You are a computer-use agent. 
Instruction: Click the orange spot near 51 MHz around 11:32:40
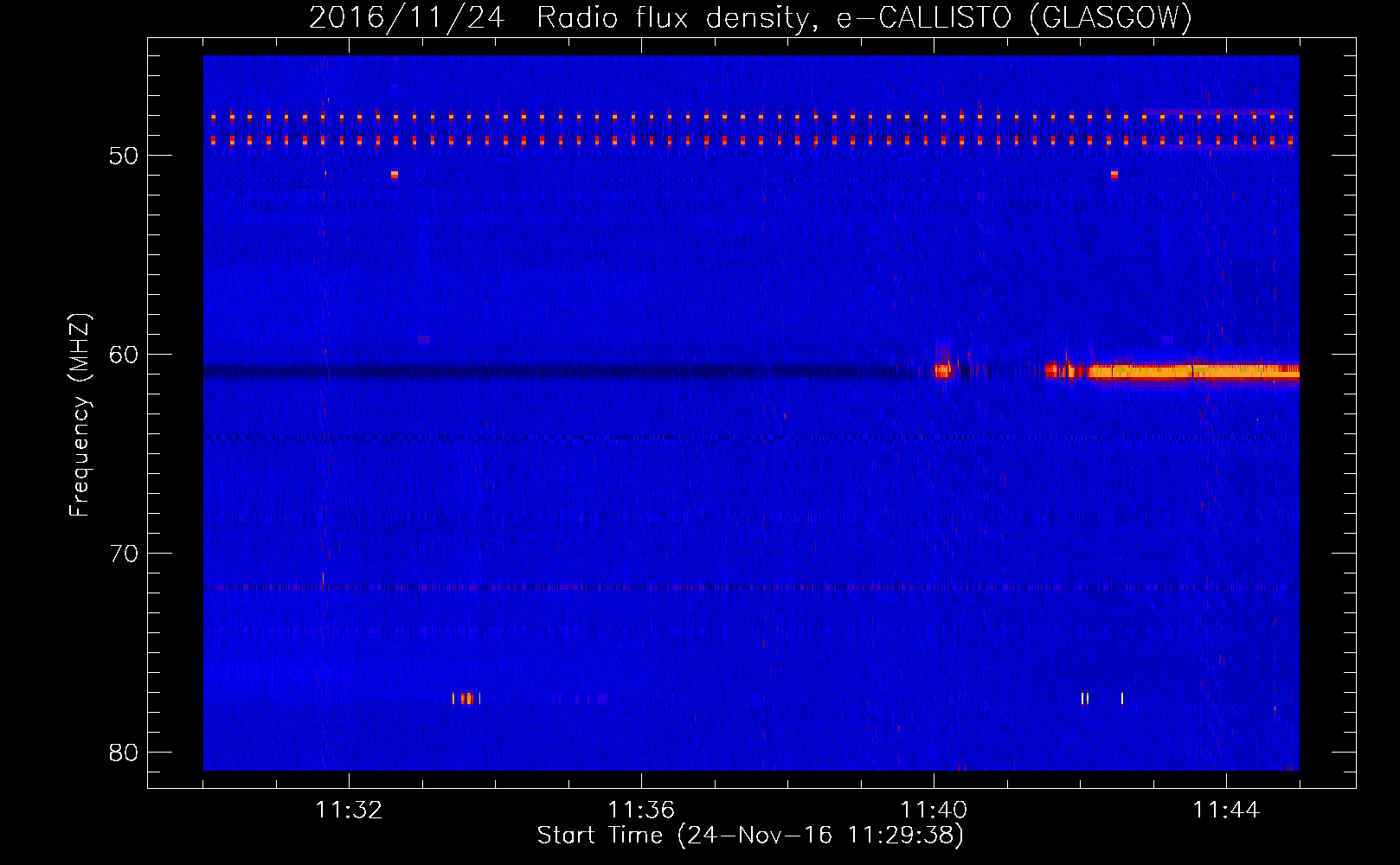tap(394, 175)
